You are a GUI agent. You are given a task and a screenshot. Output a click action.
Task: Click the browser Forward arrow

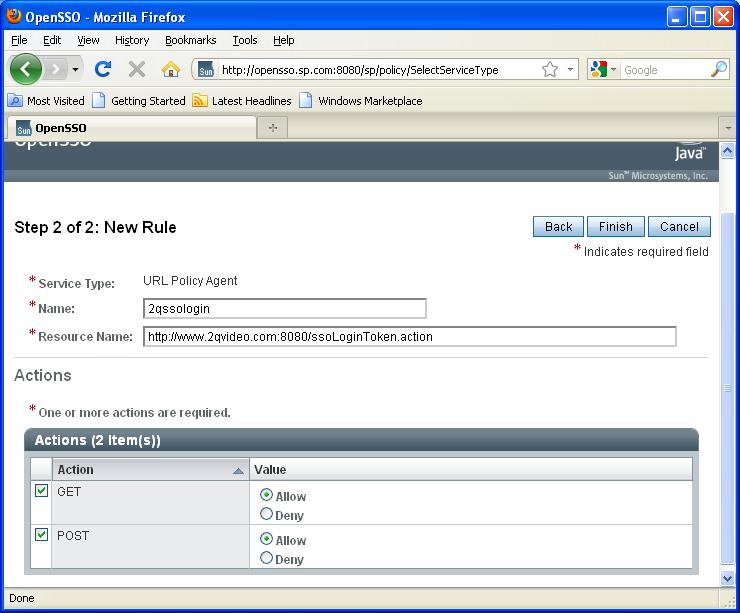(56, 69)
